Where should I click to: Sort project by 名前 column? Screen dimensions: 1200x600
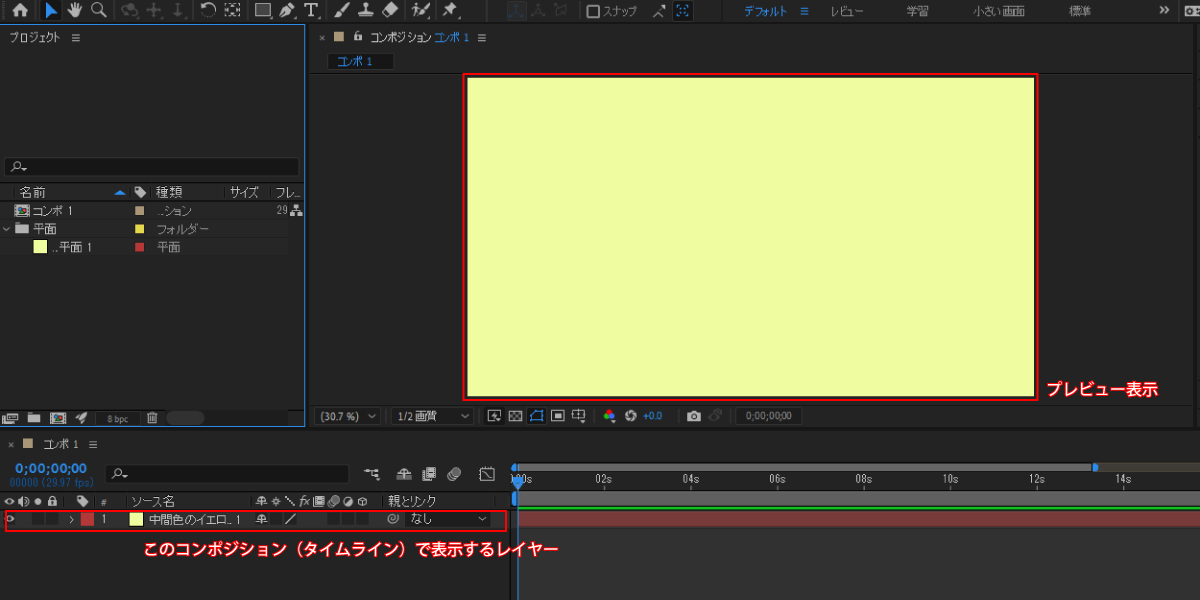coord(32,192)
